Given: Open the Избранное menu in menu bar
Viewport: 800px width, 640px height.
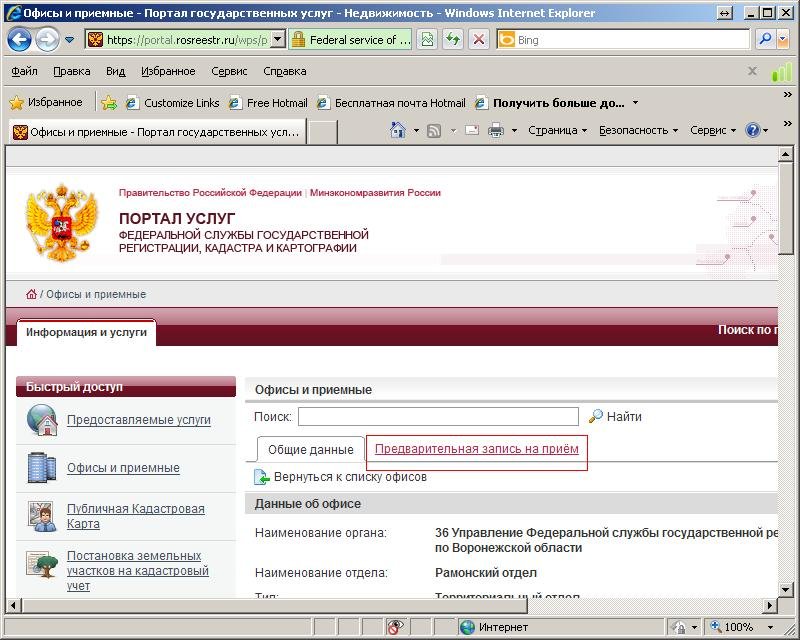Looking at the screenshot, I should [167, 72].
